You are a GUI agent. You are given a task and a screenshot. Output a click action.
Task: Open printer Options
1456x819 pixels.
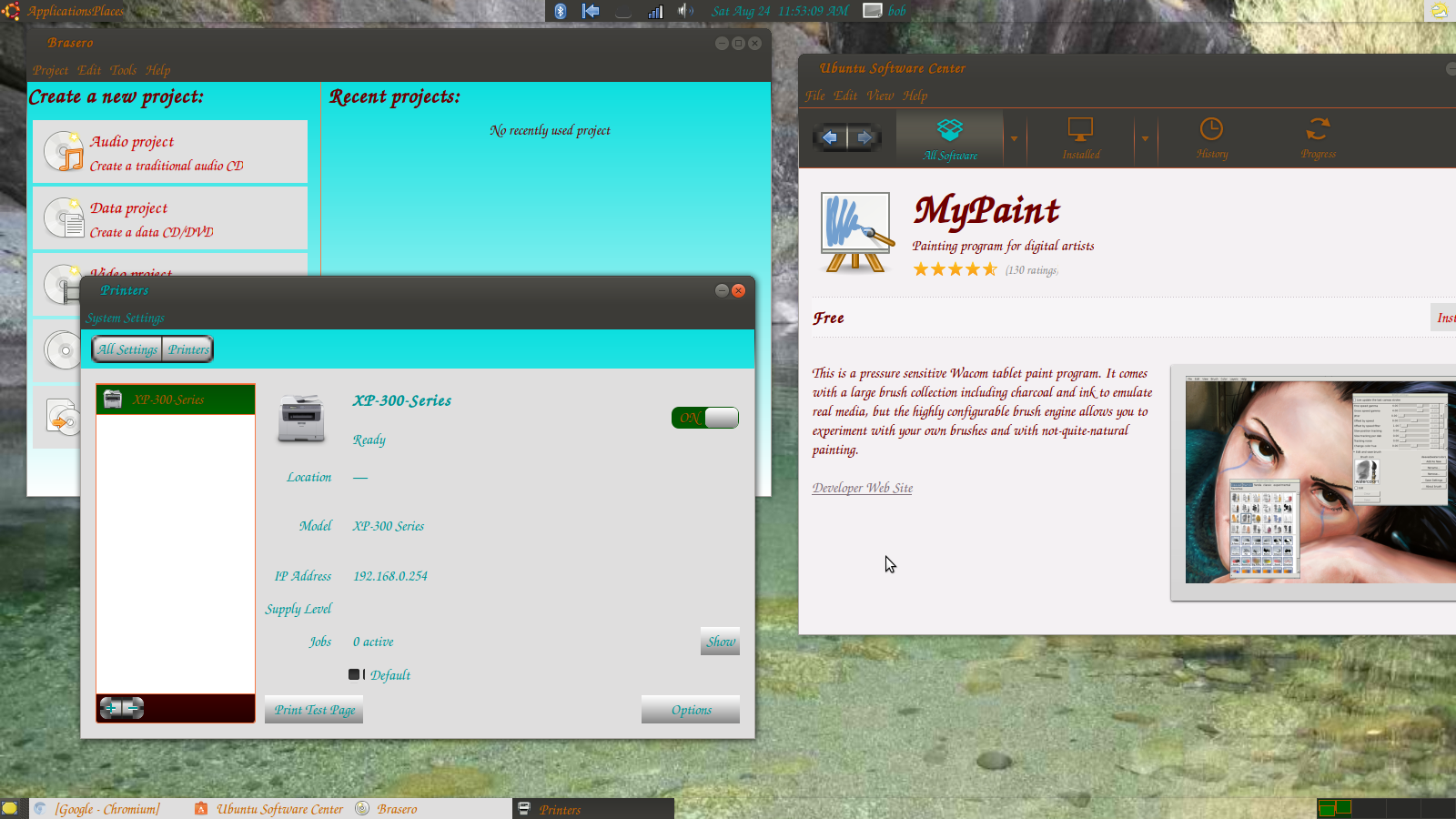click(692, 710)
